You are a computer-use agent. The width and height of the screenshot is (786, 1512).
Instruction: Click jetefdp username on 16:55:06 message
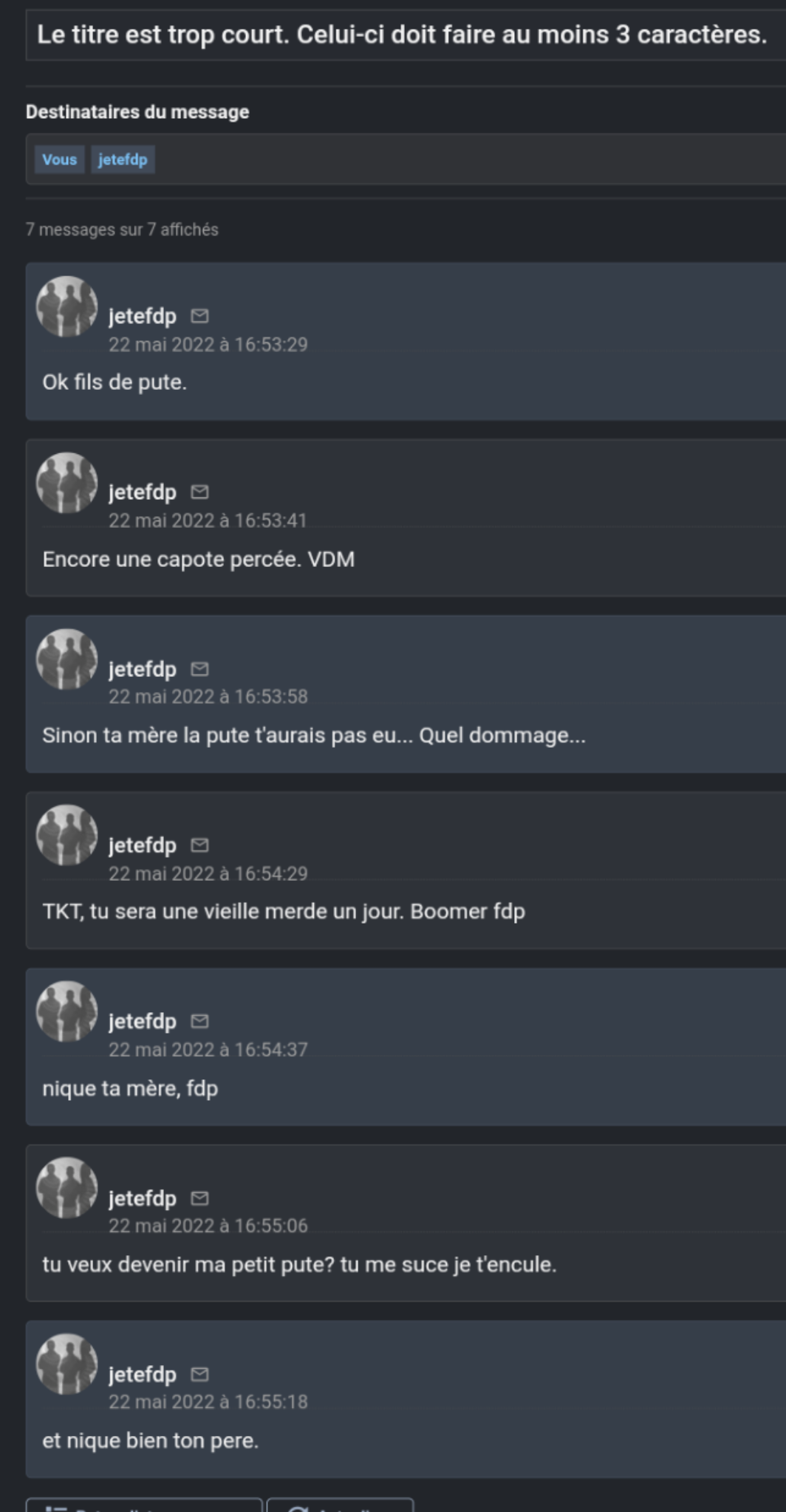(143, 1197)
